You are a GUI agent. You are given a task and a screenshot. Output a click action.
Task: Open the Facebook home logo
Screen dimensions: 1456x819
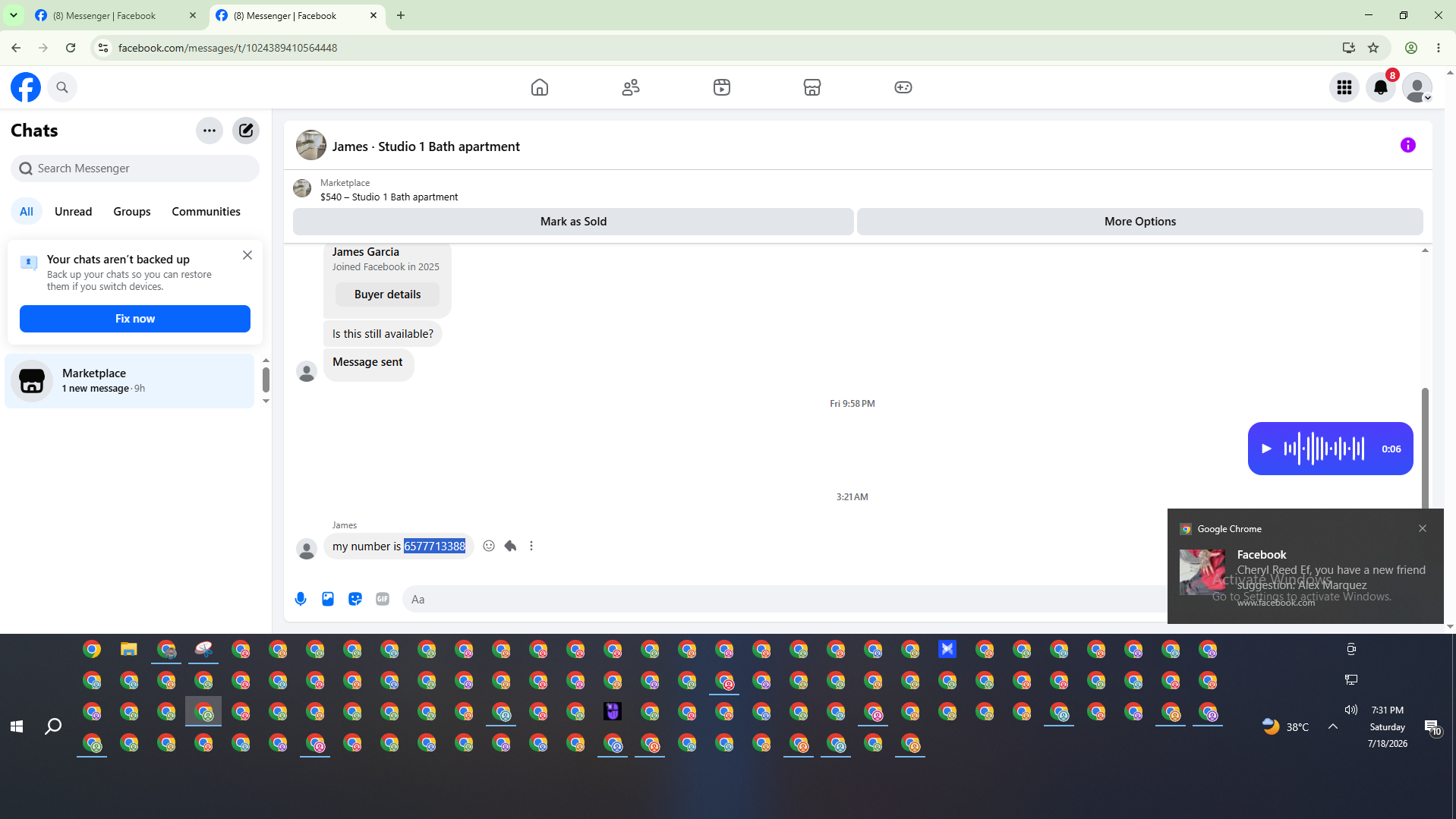click(26, 87)
